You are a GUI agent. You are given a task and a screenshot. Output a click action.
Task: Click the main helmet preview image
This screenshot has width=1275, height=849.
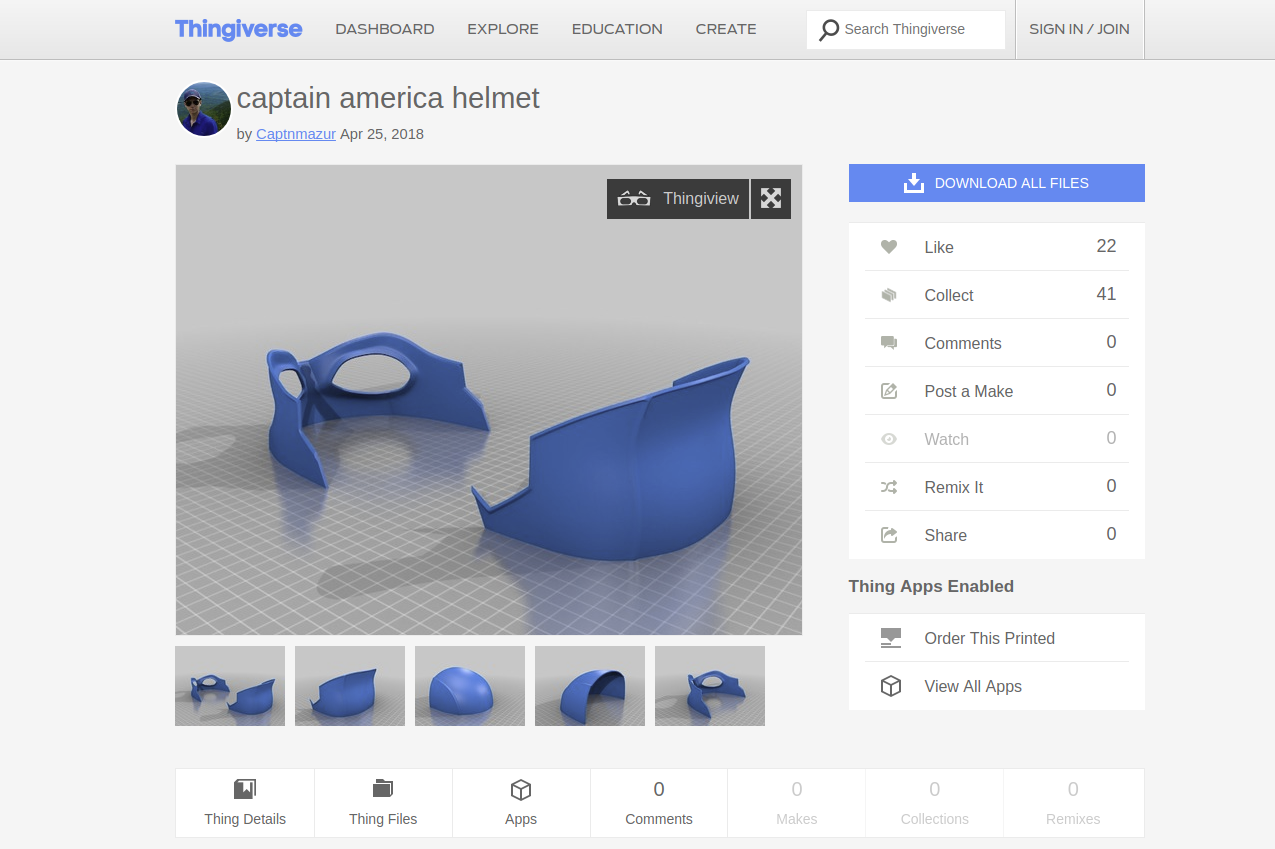489,400
